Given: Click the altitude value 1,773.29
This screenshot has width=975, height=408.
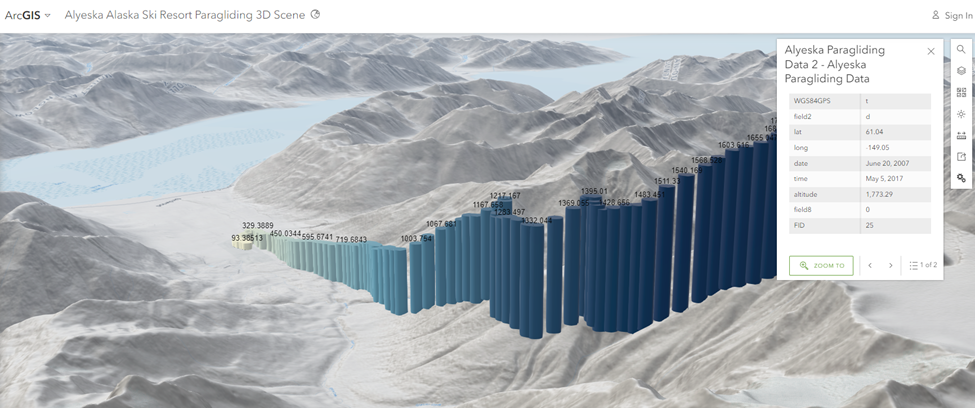Looking at the screenshot, I should point(878,194).
